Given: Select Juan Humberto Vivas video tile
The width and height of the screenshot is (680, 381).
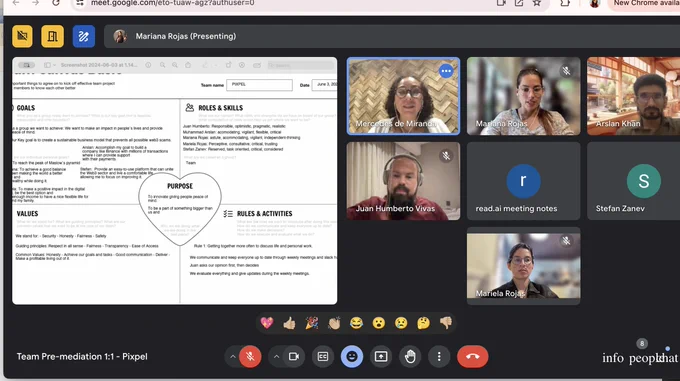Looking at the screenshot, I should (403, 181).
